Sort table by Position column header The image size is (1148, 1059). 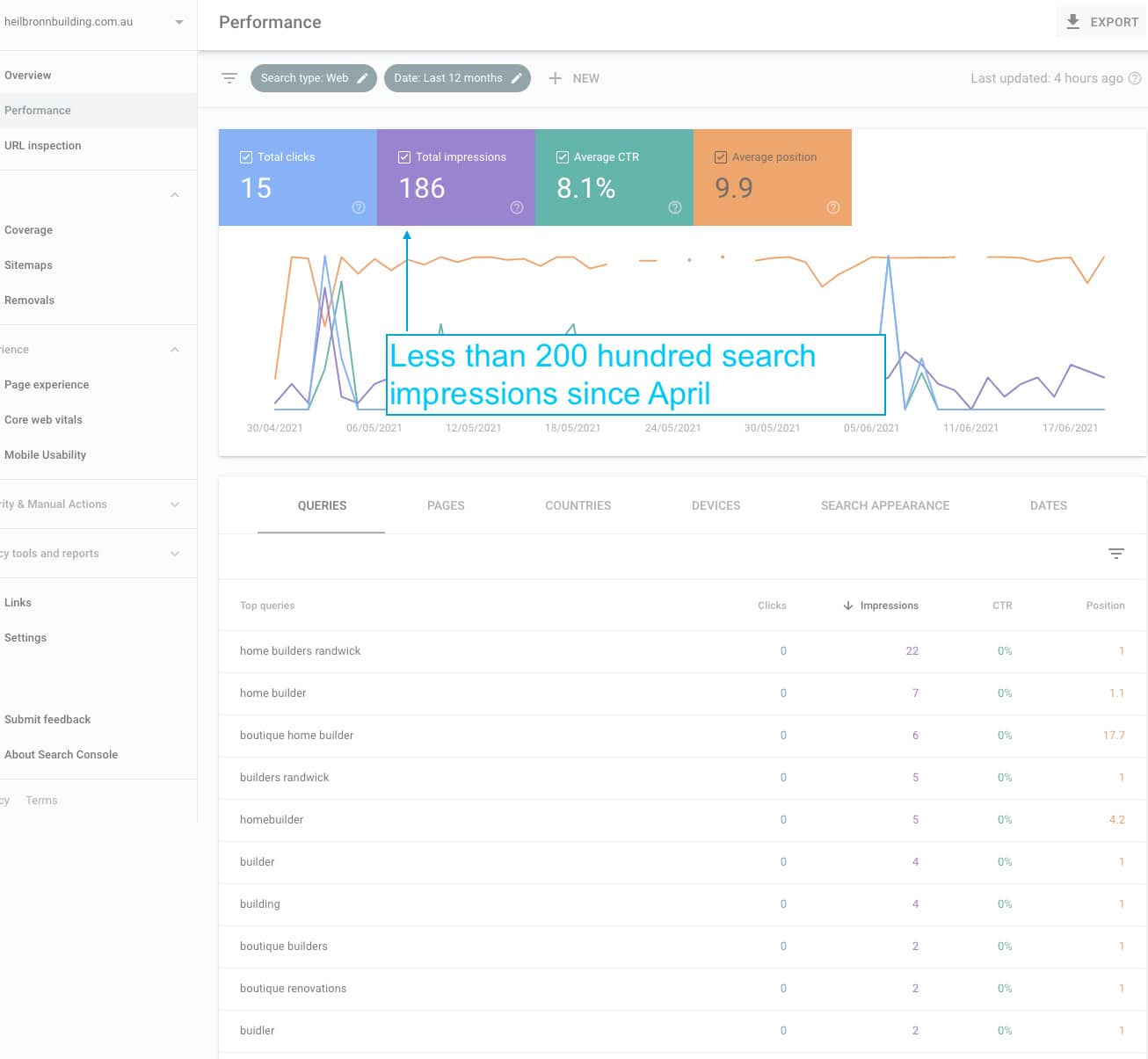1105,606
